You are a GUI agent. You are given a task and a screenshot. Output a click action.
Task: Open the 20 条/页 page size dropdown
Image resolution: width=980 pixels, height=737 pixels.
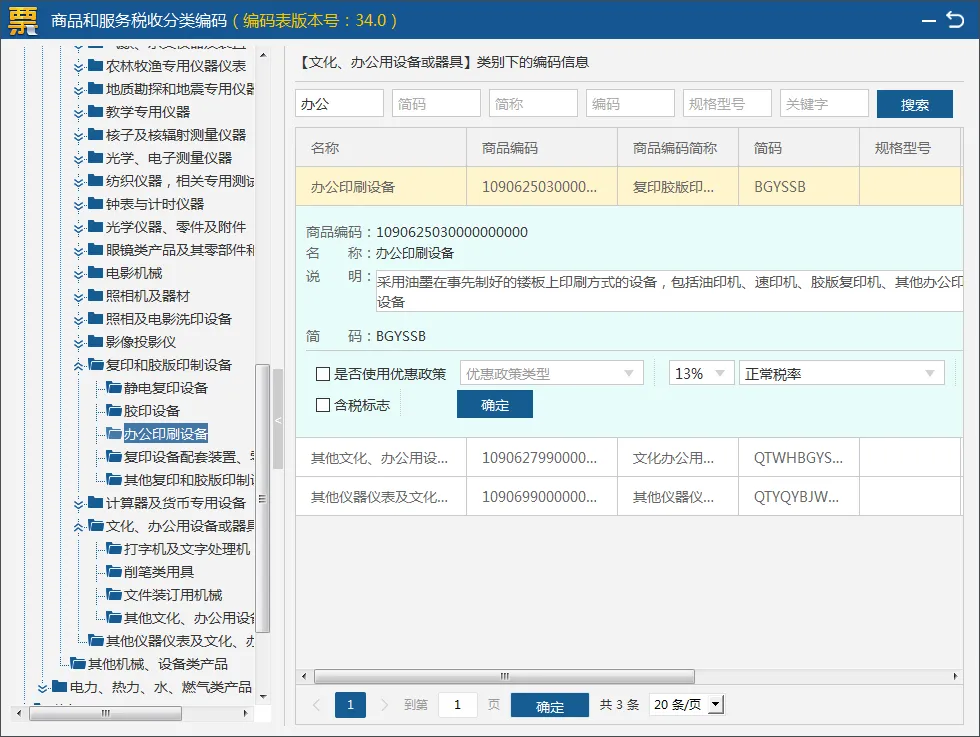coord(686,704)
